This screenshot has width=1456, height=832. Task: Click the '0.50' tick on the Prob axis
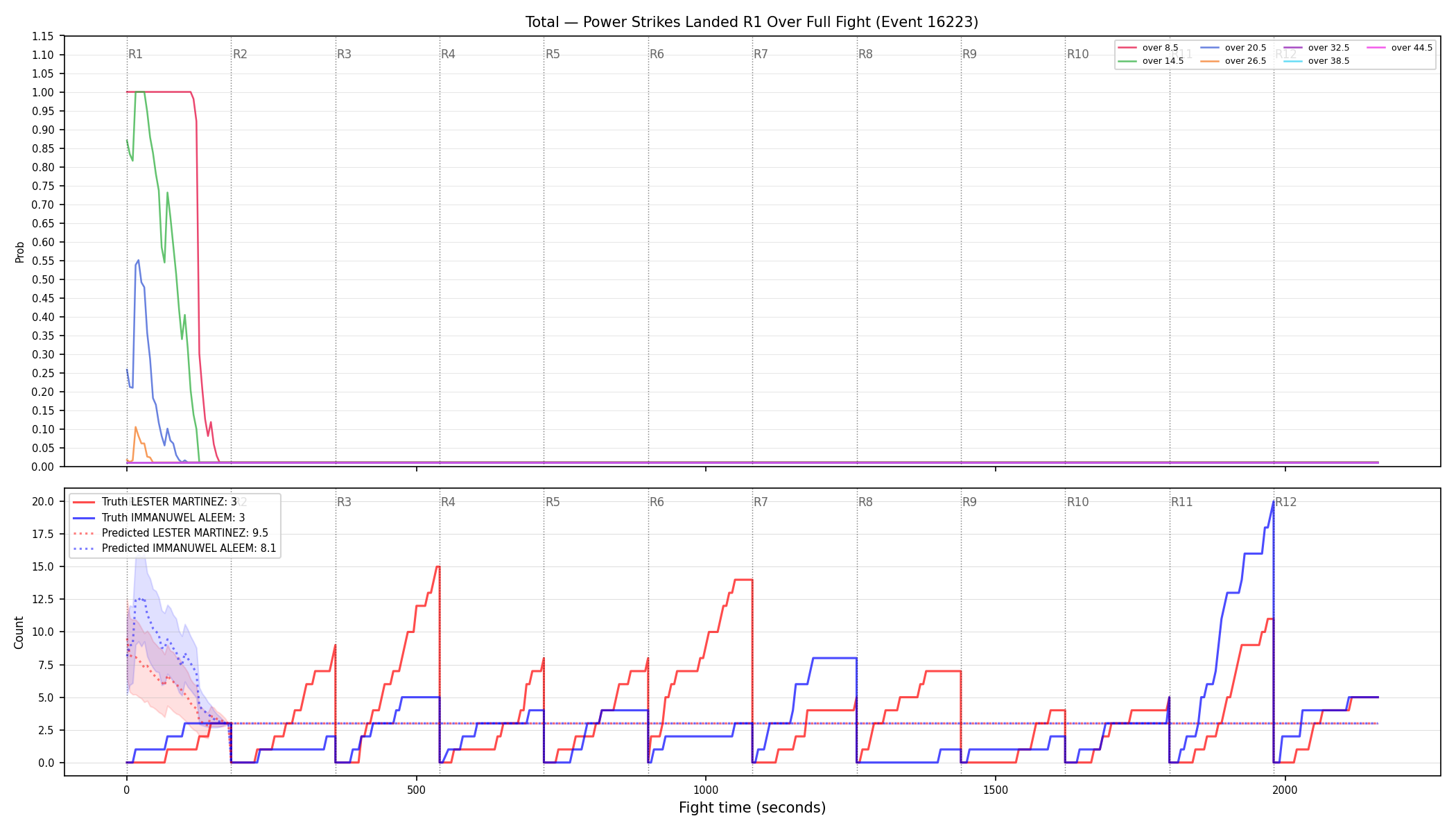pos(42,280)
